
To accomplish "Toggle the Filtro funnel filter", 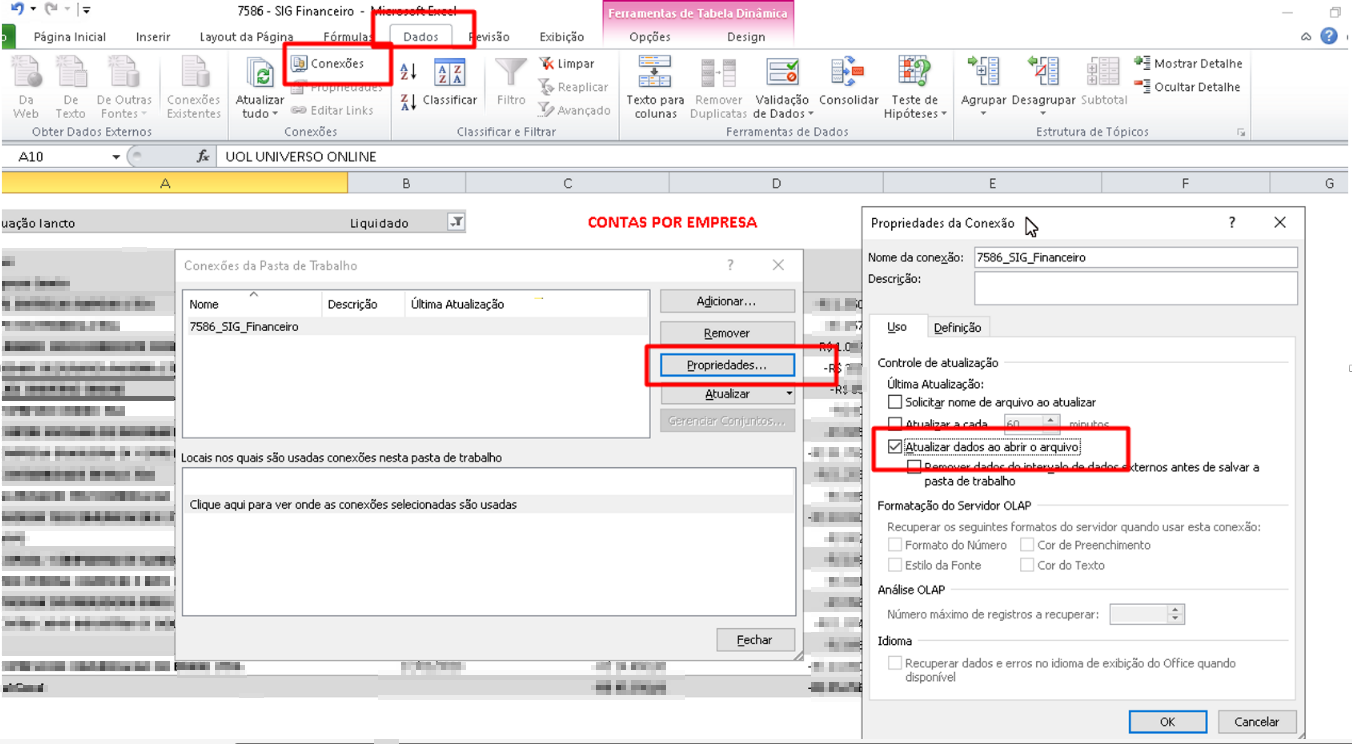I will (x=511, y=83).
